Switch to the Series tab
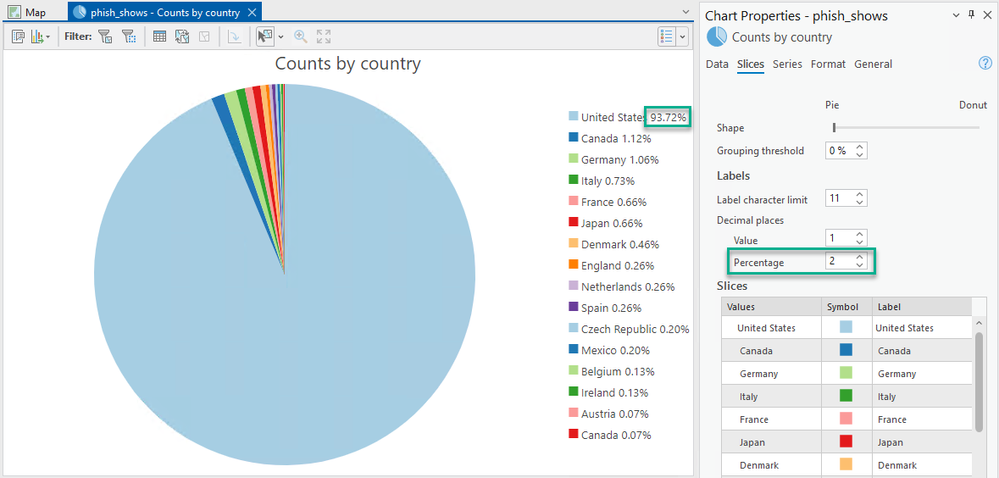This screenshot has width=999, height=478. [787, 64]
